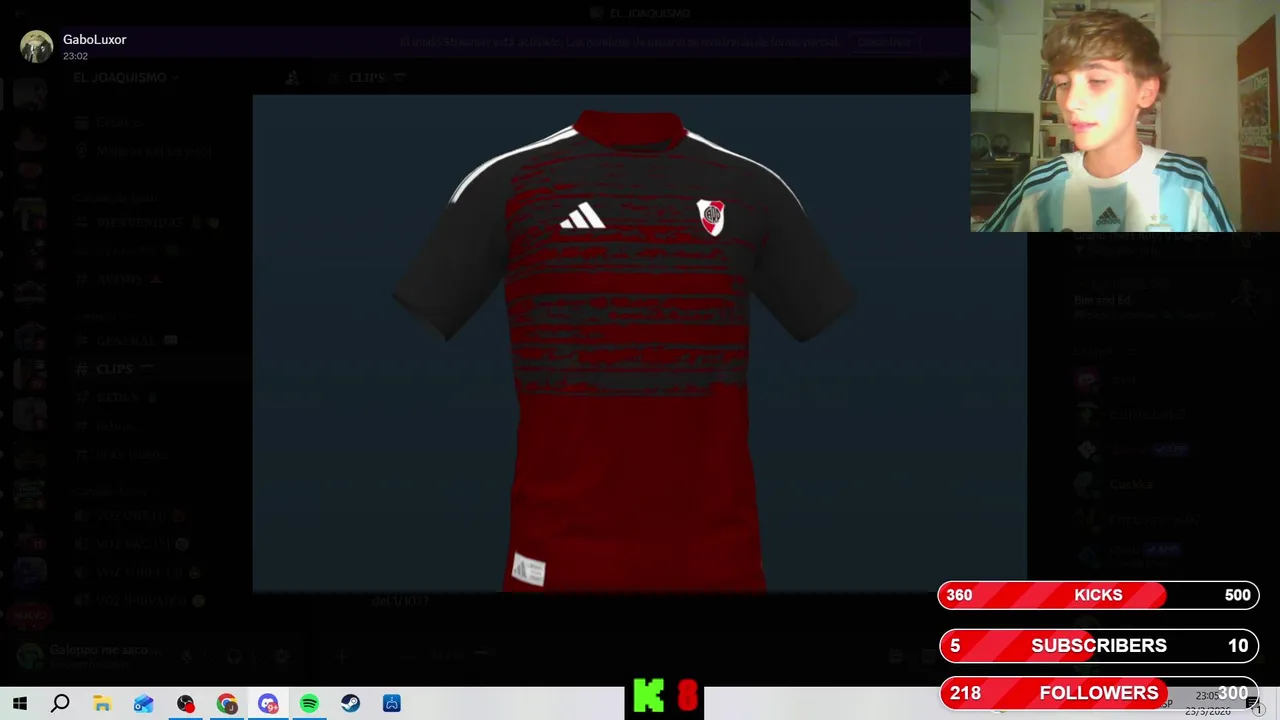The image size is (1280, 720).
Task: Click Desactivar in the streamer mode banner
Action: [884, 42]
